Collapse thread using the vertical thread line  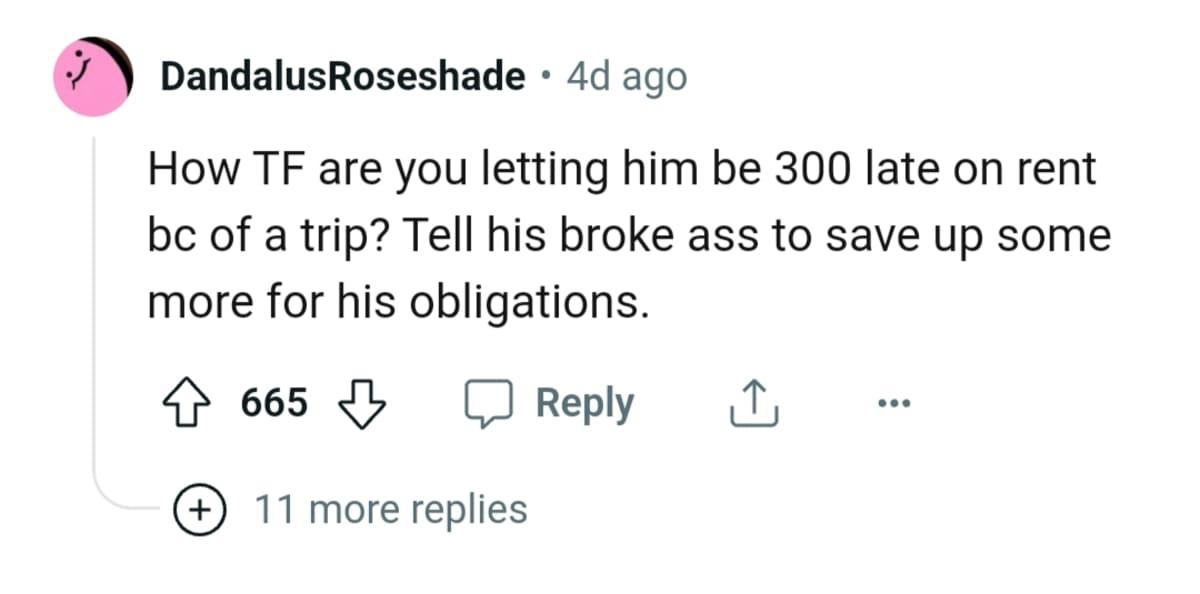(95, 300)
